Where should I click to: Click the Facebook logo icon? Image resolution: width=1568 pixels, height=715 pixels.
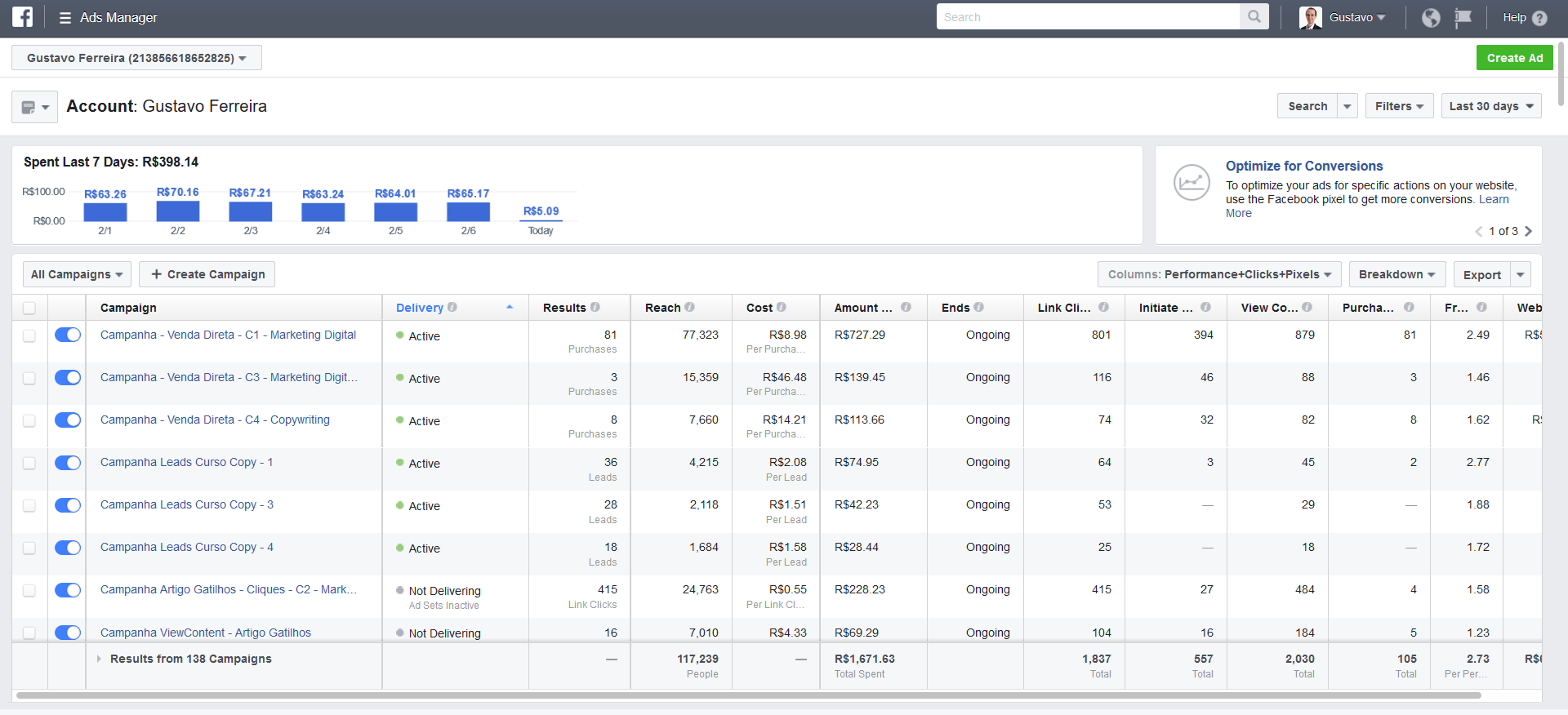[x=22, y=17]
